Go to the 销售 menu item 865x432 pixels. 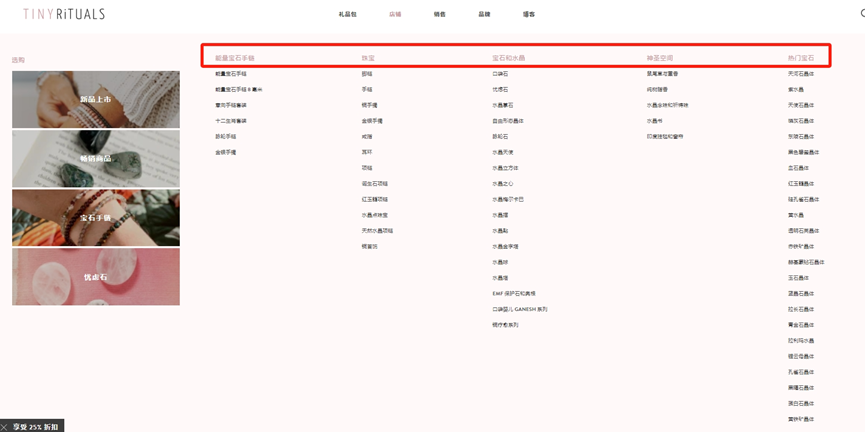point(440,15)
